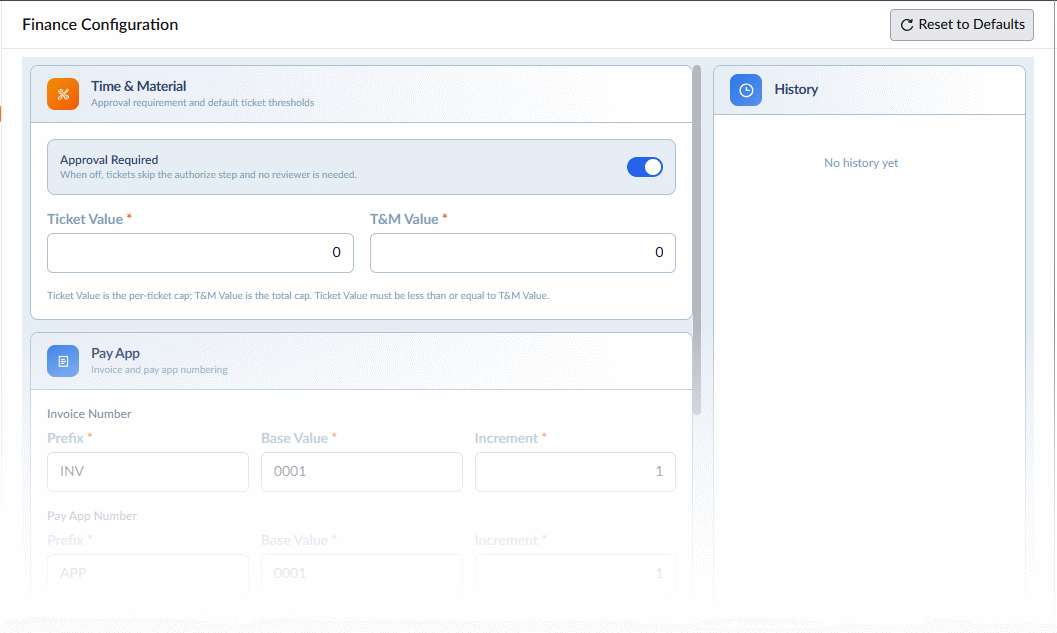Toggle the Approval Required switch off
The image size is (1057, 633).
pyautogui.click(x=644, y=167)
